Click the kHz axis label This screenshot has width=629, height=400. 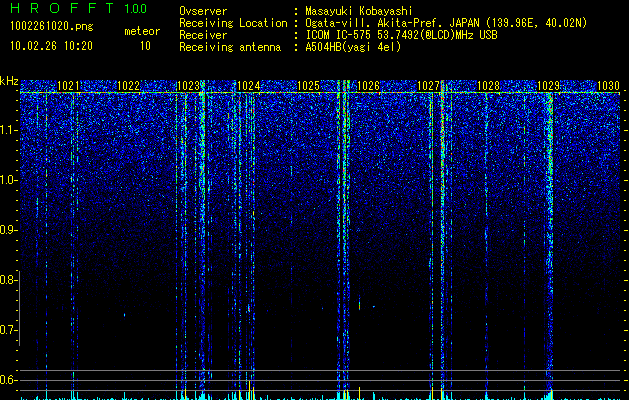pos(9,81)
